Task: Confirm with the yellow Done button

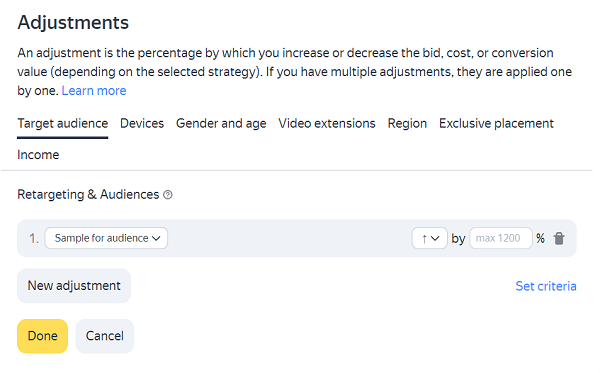Action: coord(42,336)
